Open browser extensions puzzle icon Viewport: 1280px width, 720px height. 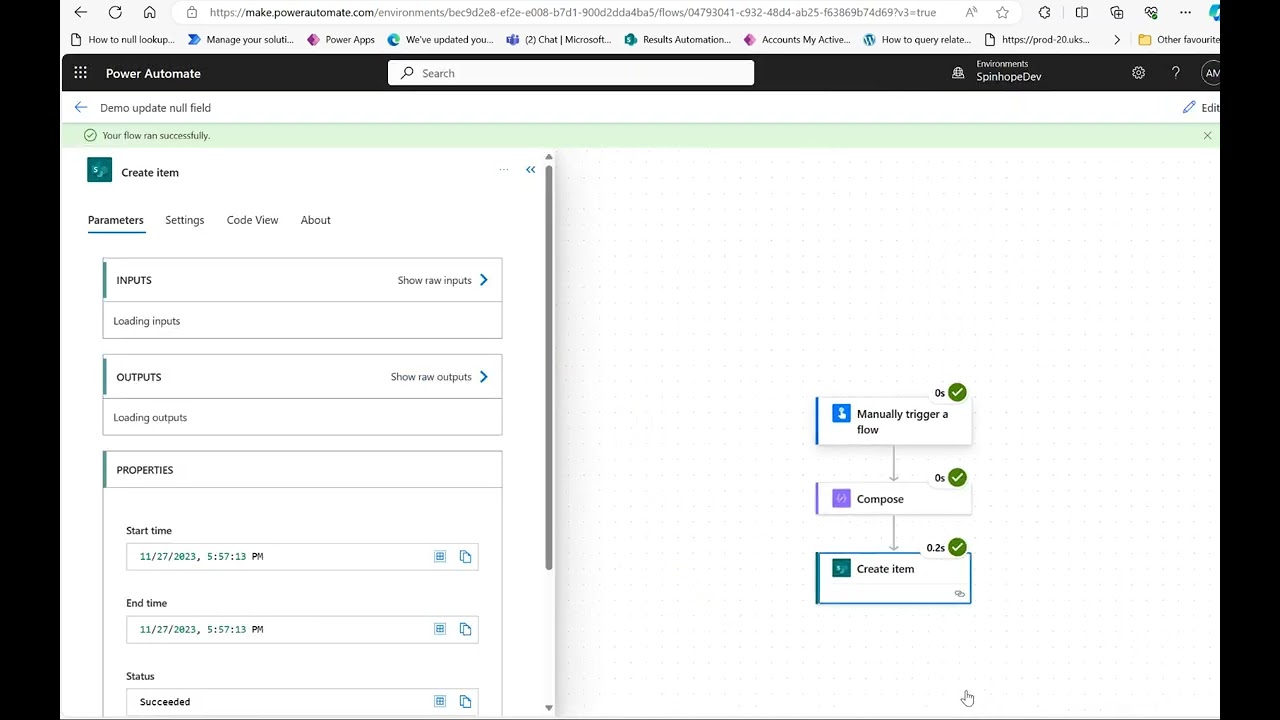tap(1045, 12)
